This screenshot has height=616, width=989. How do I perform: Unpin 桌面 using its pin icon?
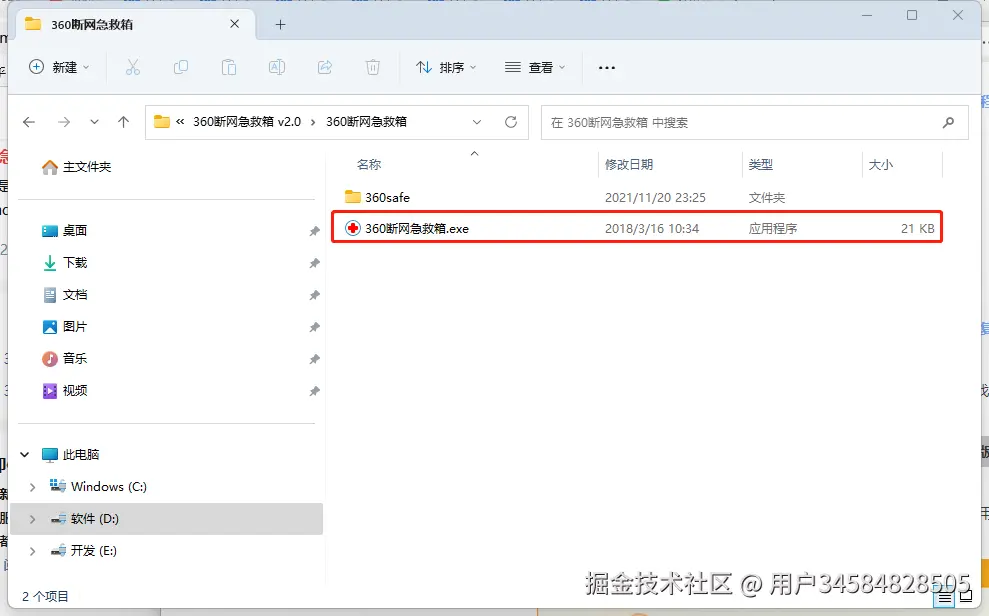314,231
